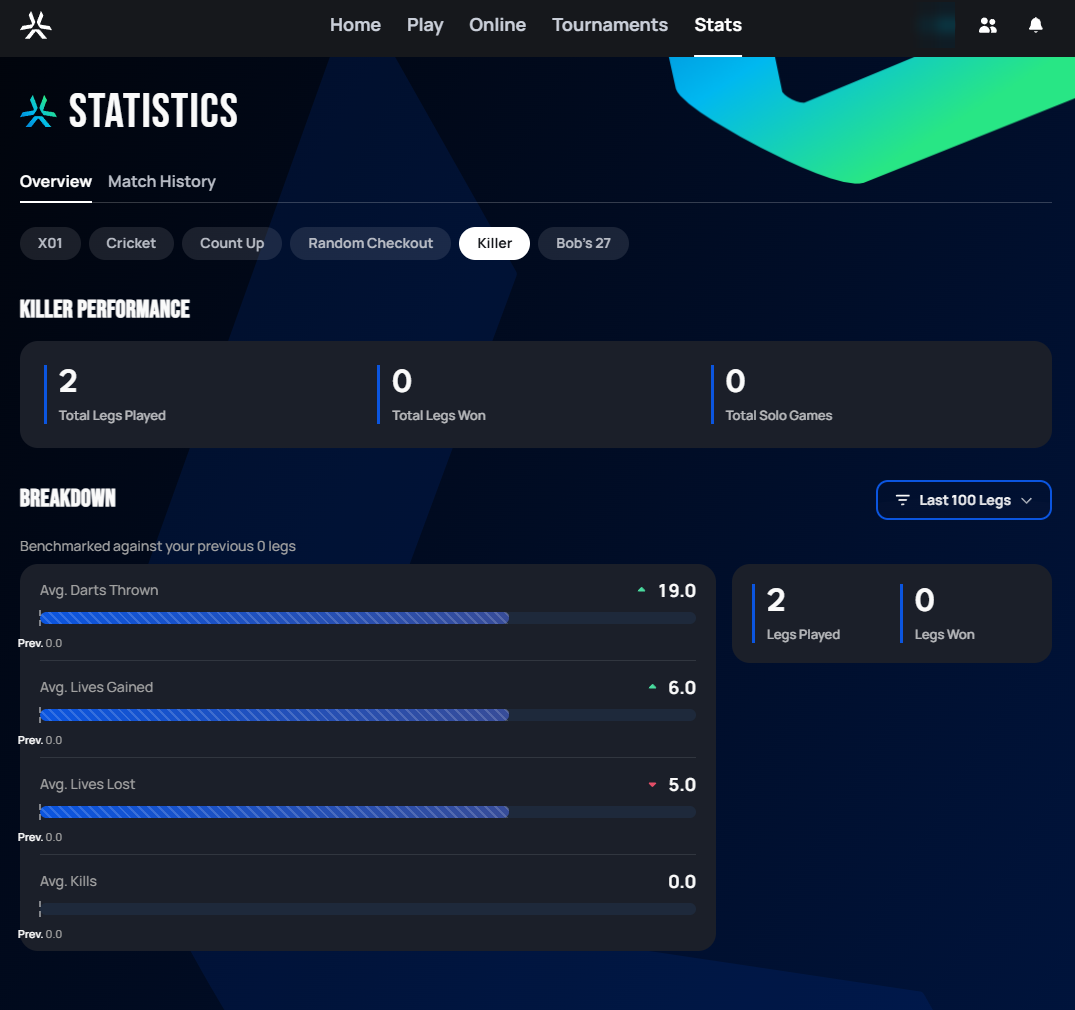Click Prev. 0.0 under Avg. Kills
The image size is (1075, 1010).
coord(40,935)
